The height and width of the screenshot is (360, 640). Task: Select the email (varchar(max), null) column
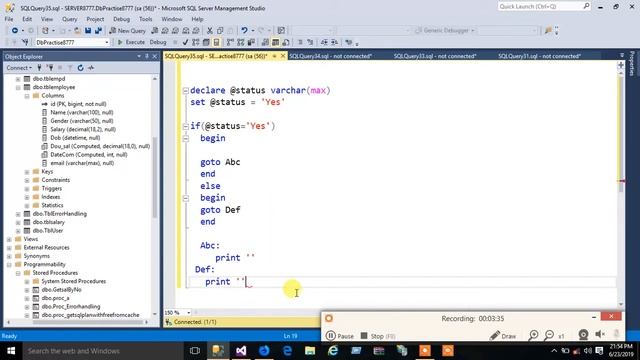[x=82, y=163]
